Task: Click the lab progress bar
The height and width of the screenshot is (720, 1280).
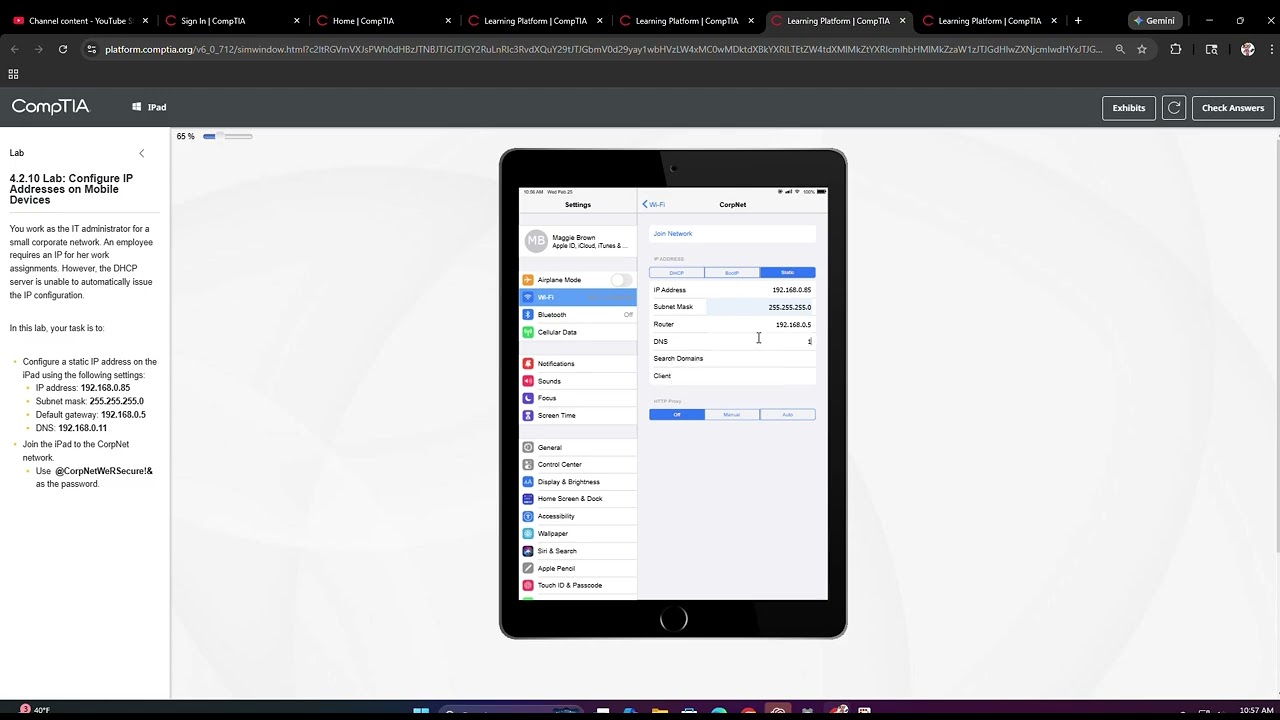Action: click(x=228, y=136)
